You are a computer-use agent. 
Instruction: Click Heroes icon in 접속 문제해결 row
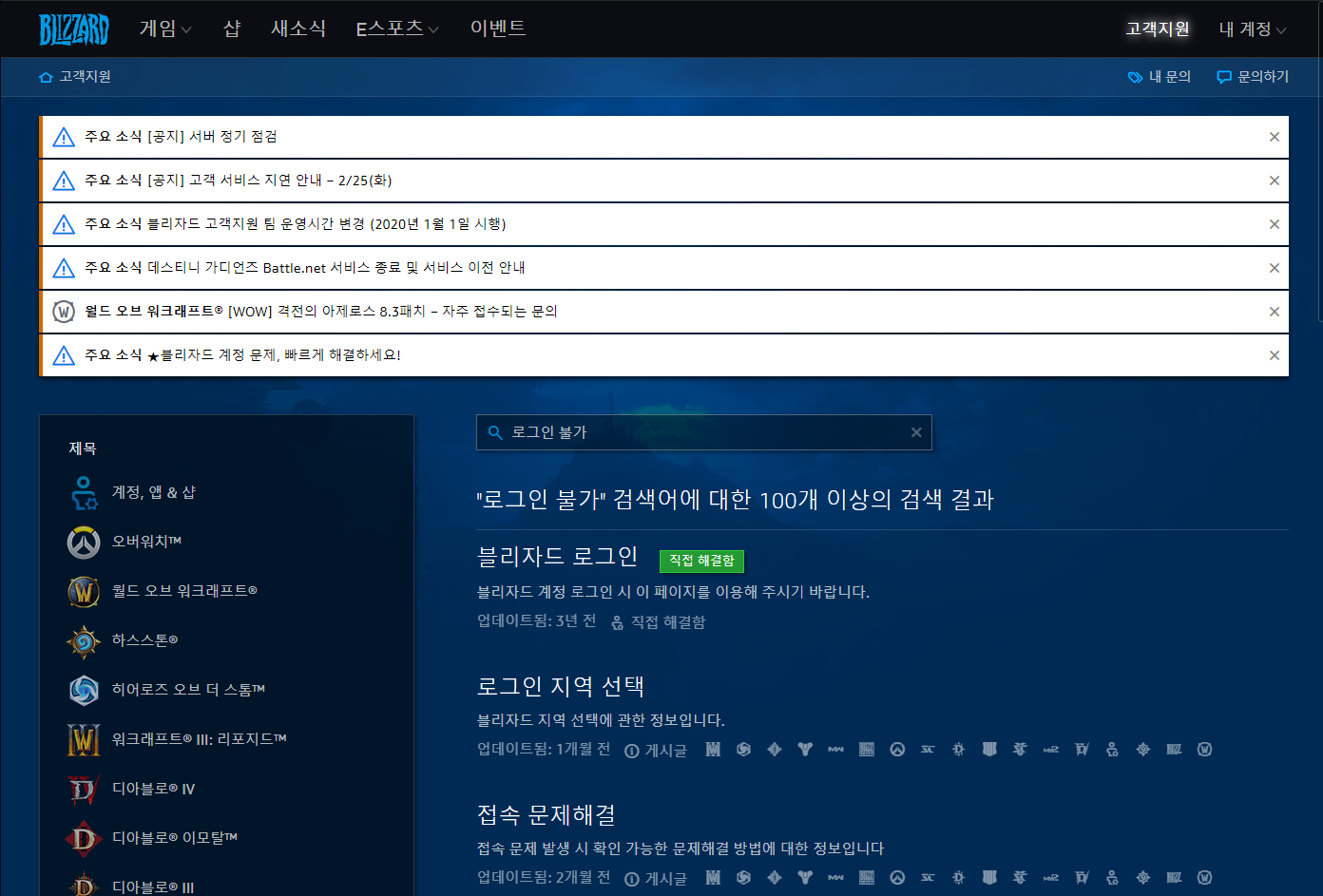(743, 878)
